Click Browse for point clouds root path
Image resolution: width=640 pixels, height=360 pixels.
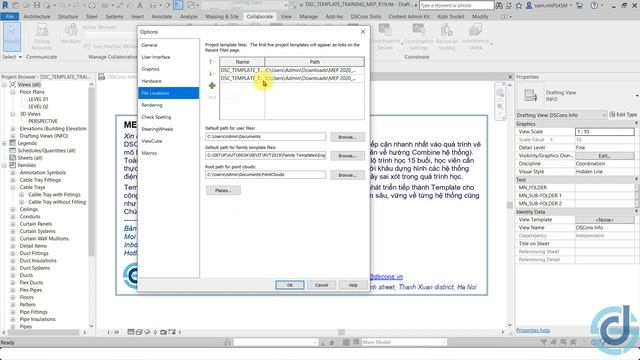347,175
